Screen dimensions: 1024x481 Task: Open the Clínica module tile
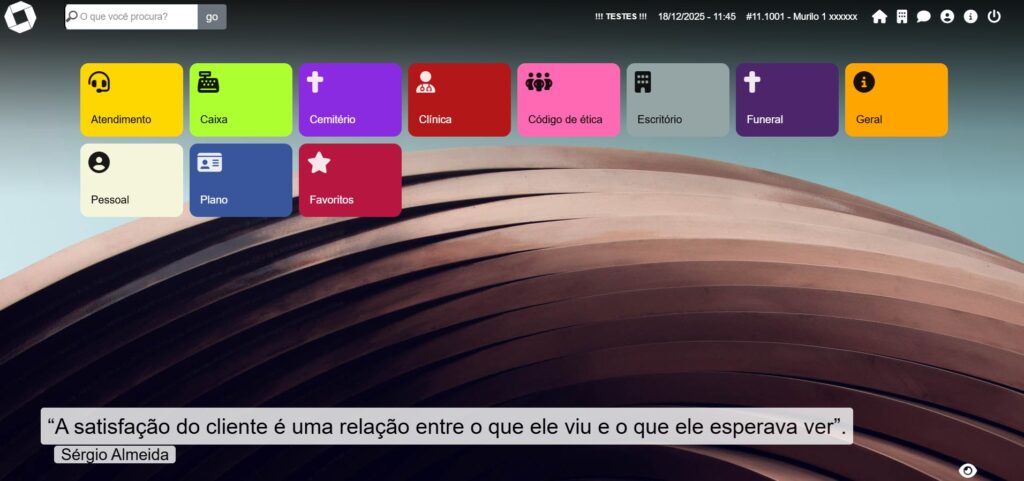pos(459,100)
